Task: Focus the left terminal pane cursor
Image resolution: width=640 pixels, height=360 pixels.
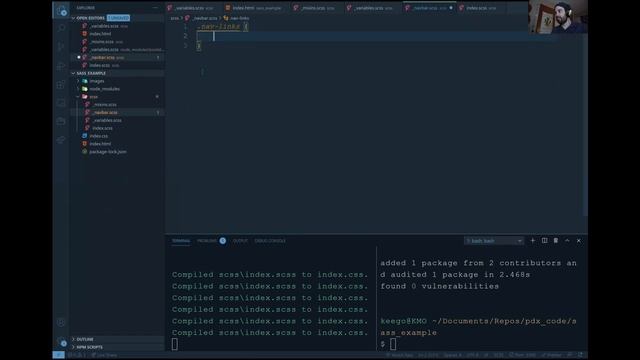Action: [x=175, y=344]
